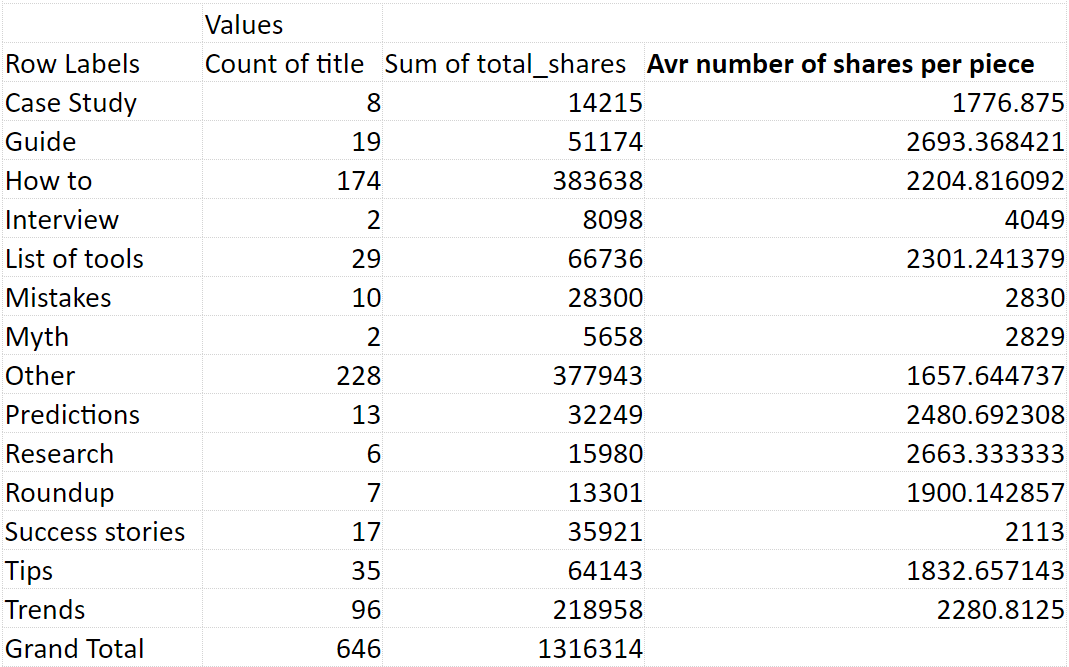Image resolution: width=1069 pixels, height=667 pixels.
Task: Select Roundup total shares 13301
Action: [x=513, y=492]
